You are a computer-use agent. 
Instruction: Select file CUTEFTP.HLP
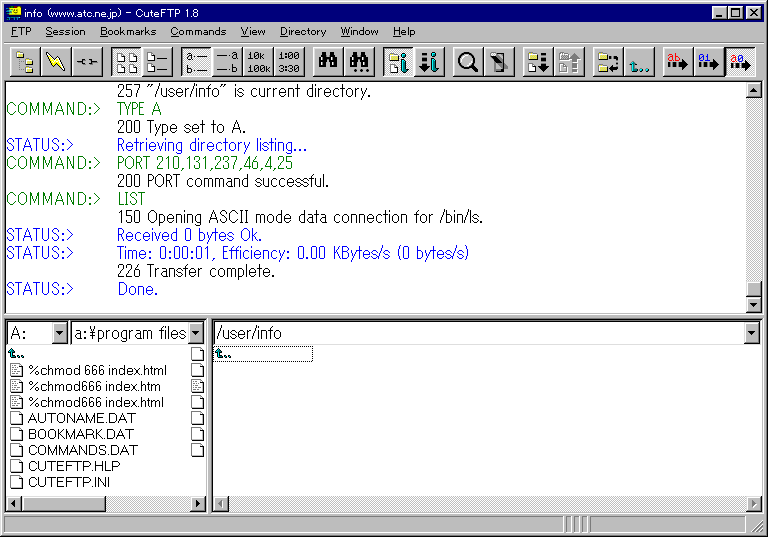pos(74,466)
